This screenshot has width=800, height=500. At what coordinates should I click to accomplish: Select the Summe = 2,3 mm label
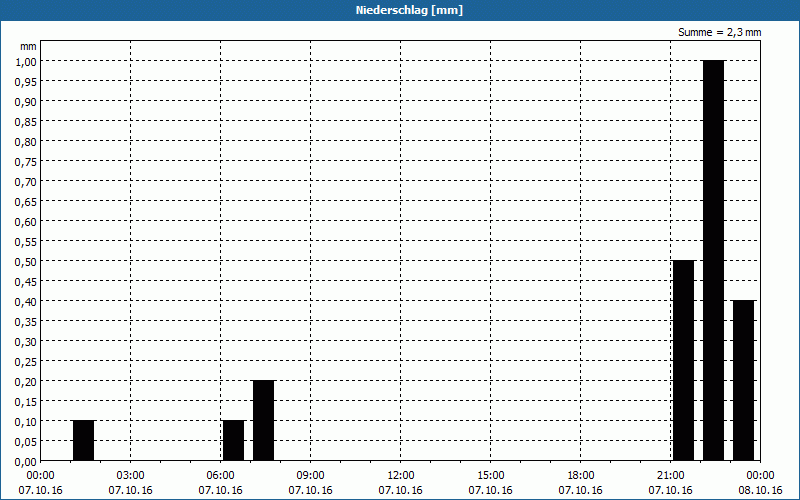pos(719,32)
